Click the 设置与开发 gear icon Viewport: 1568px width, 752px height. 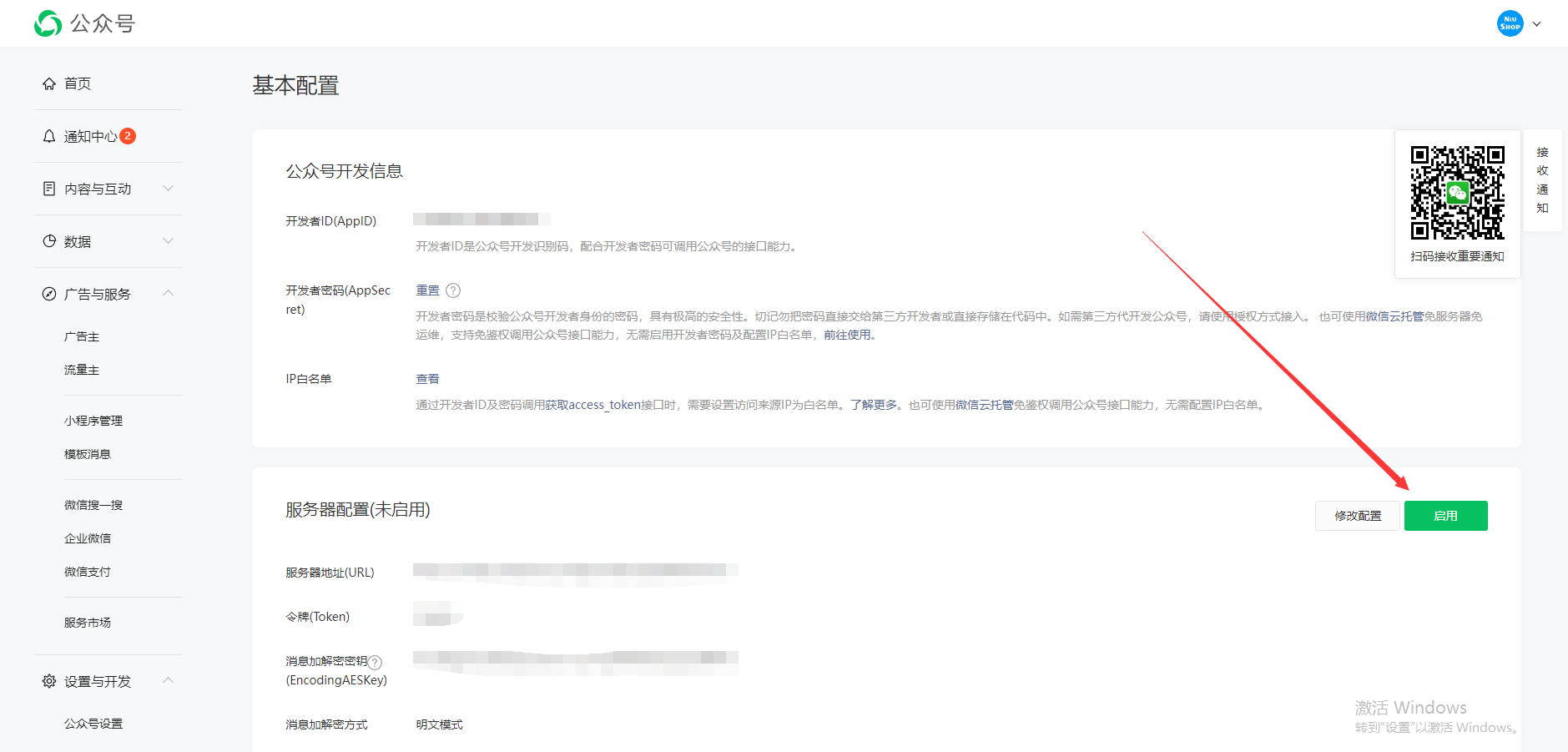(49, 681)
